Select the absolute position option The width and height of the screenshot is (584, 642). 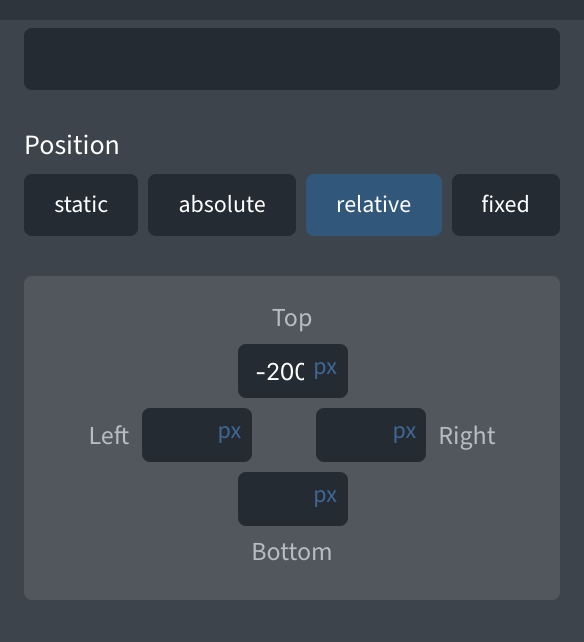(x=222, y=205)
